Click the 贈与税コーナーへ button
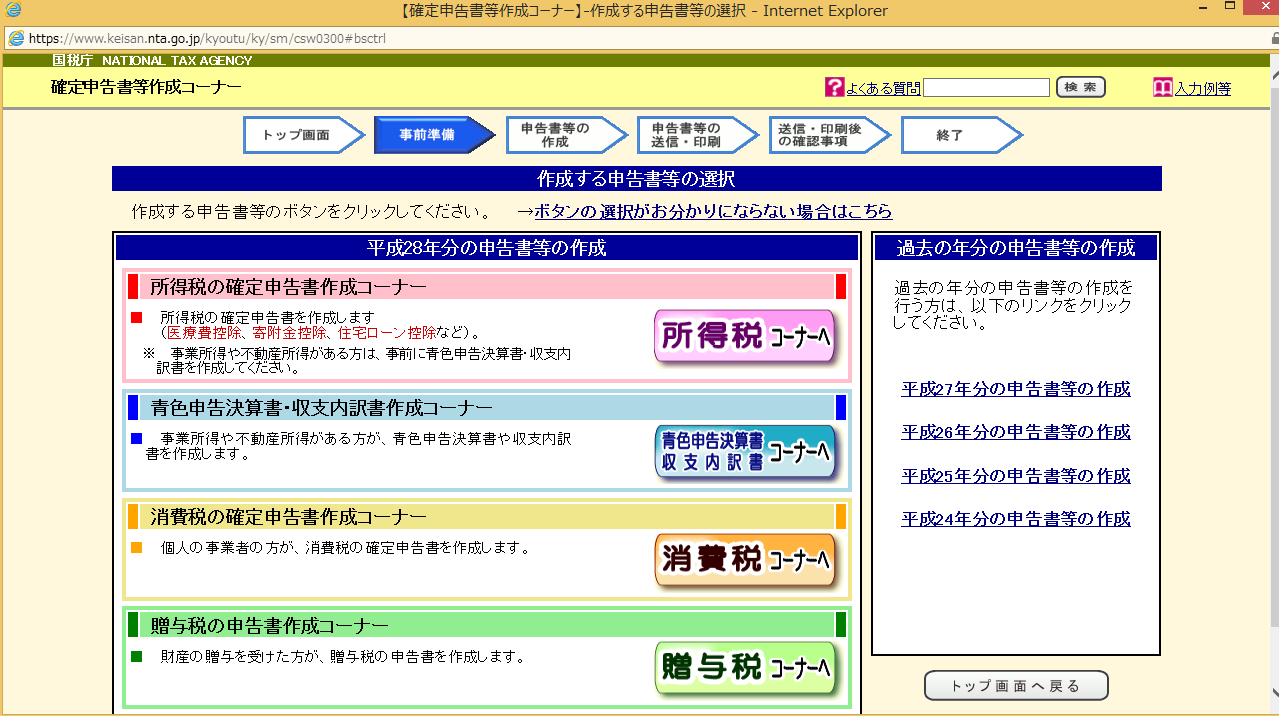Image resolution: width=1279 pixels, height=716 pixels. [747, 669]
